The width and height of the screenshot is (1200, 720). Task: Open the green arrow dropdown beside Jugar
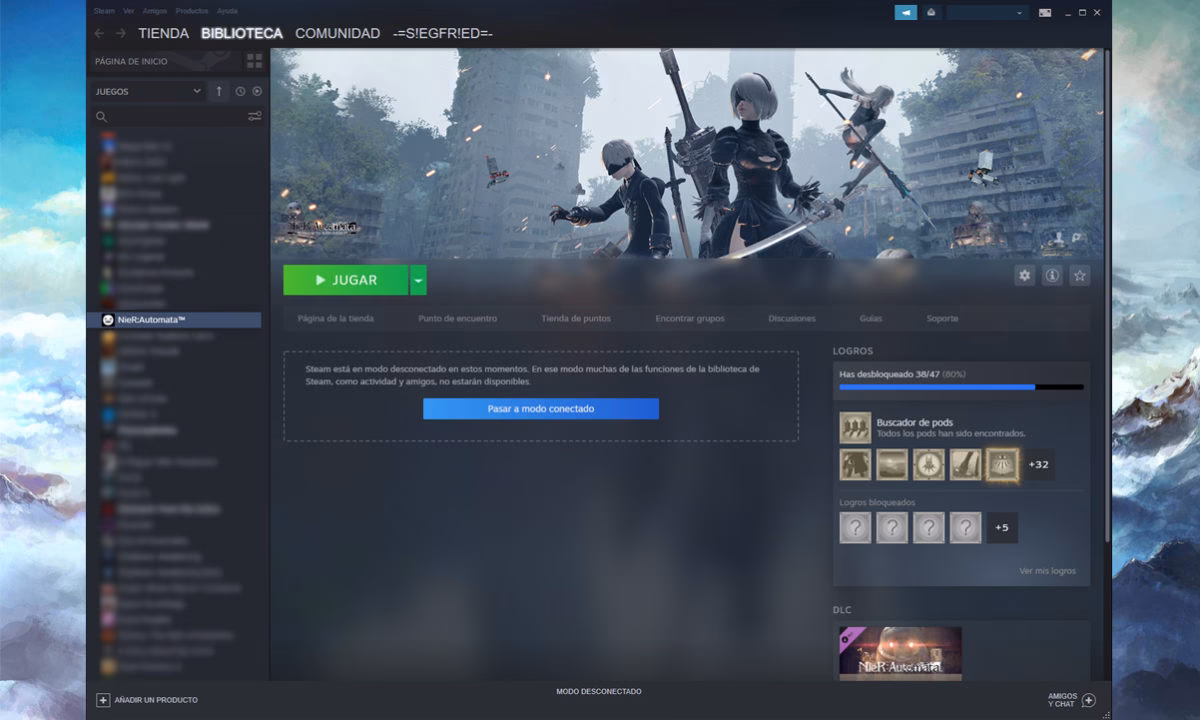tap(418, 280)
